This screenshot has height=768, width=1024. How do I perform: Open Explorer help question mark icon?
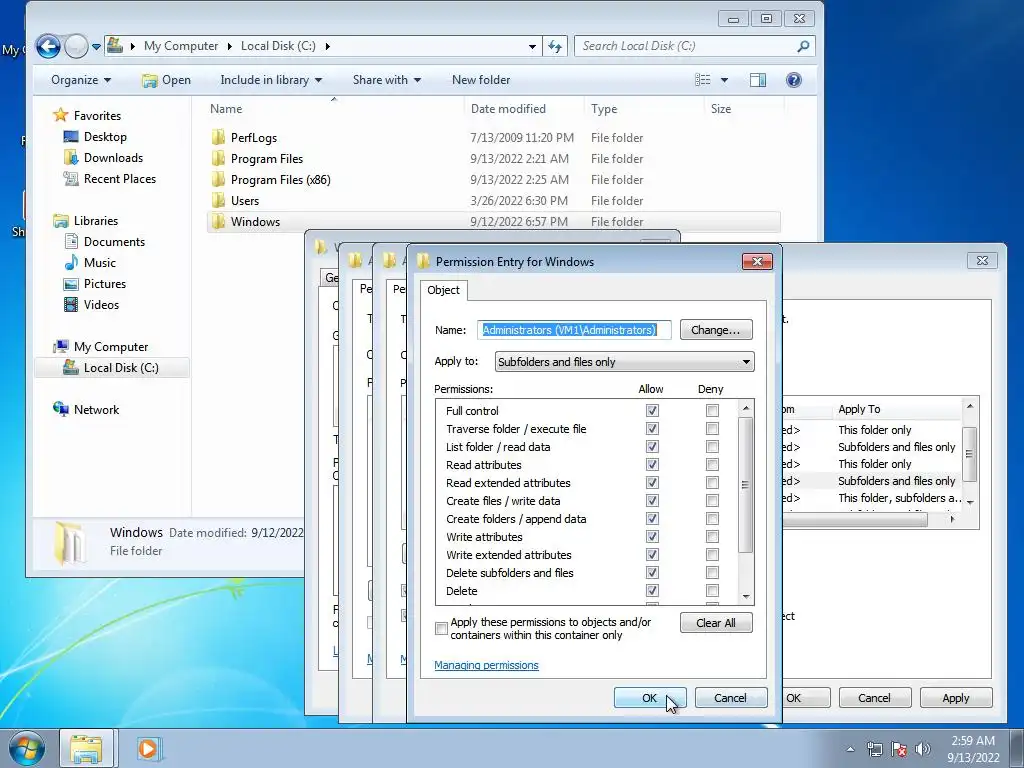793,80
